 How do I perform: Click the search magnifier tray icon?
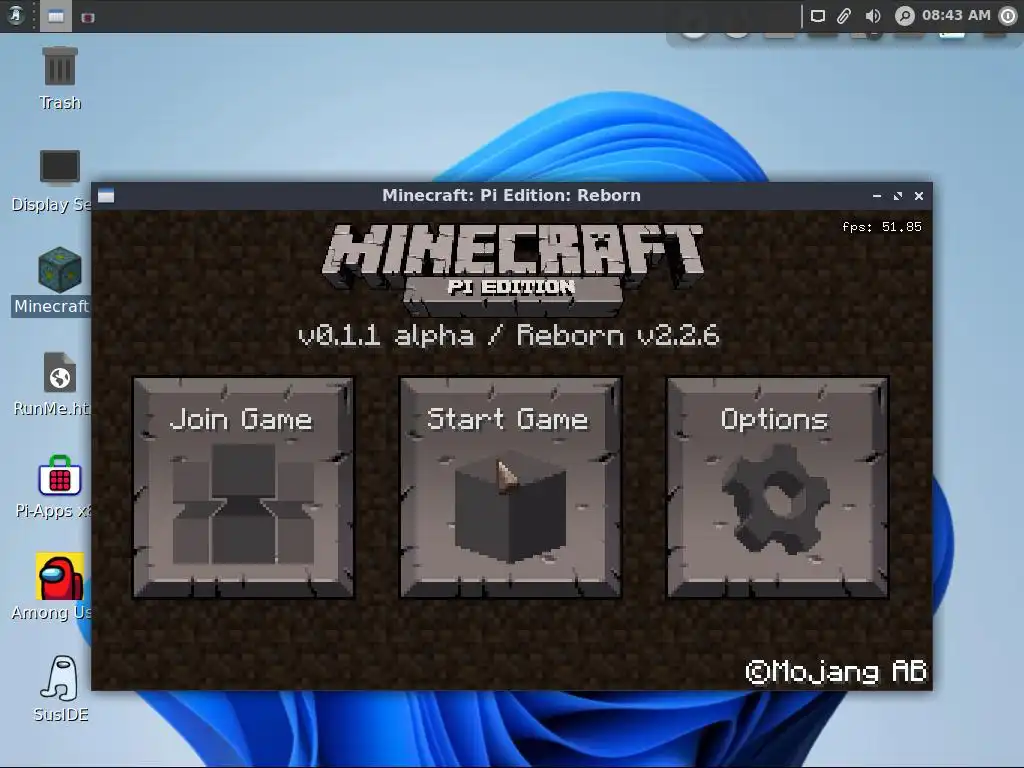pos(904,16)
